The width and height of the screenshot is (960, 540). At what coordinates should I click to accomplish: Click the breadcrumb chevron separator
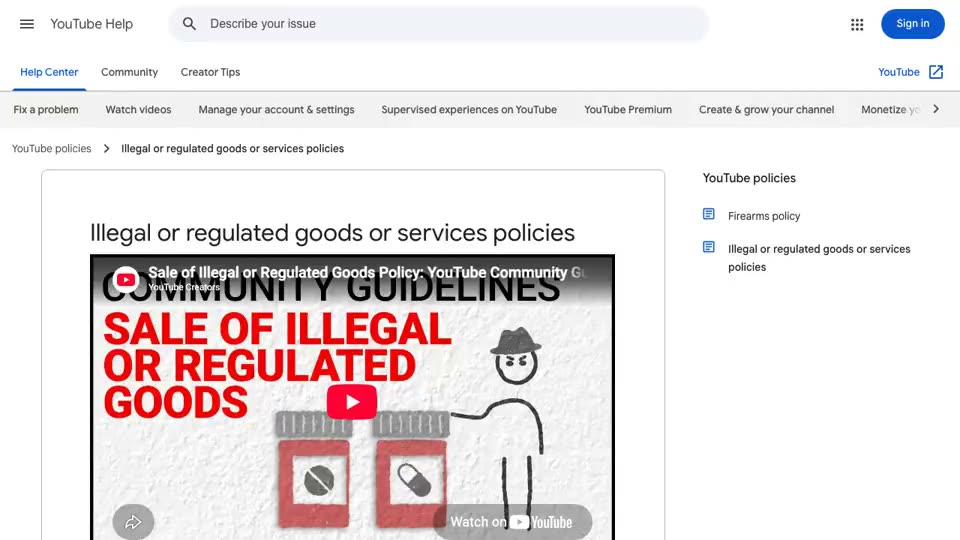tap(107, 149)
